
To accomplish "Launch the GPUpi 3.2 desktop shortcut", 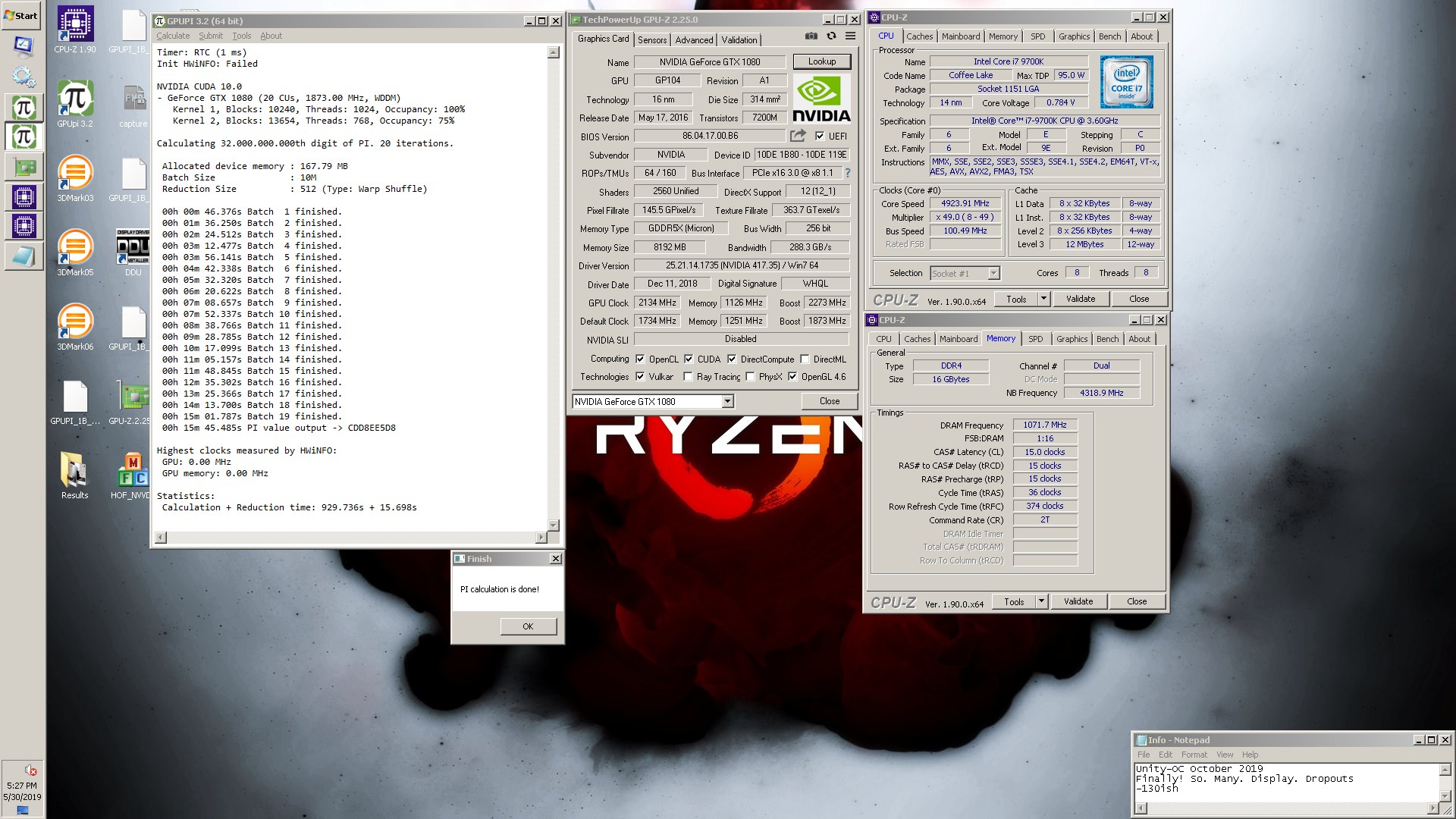I will pos(75,104).
